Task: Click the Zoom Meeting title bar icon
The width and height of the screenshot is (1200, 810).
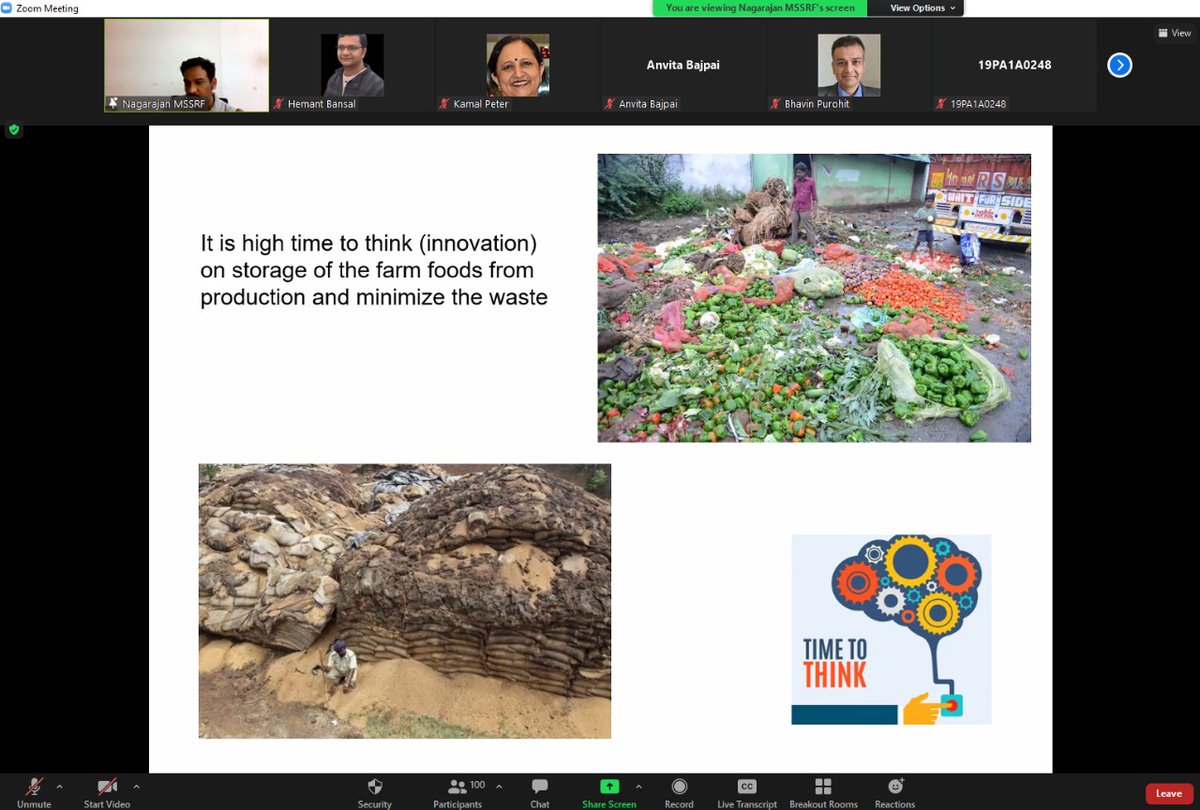Action: [7, 8]
